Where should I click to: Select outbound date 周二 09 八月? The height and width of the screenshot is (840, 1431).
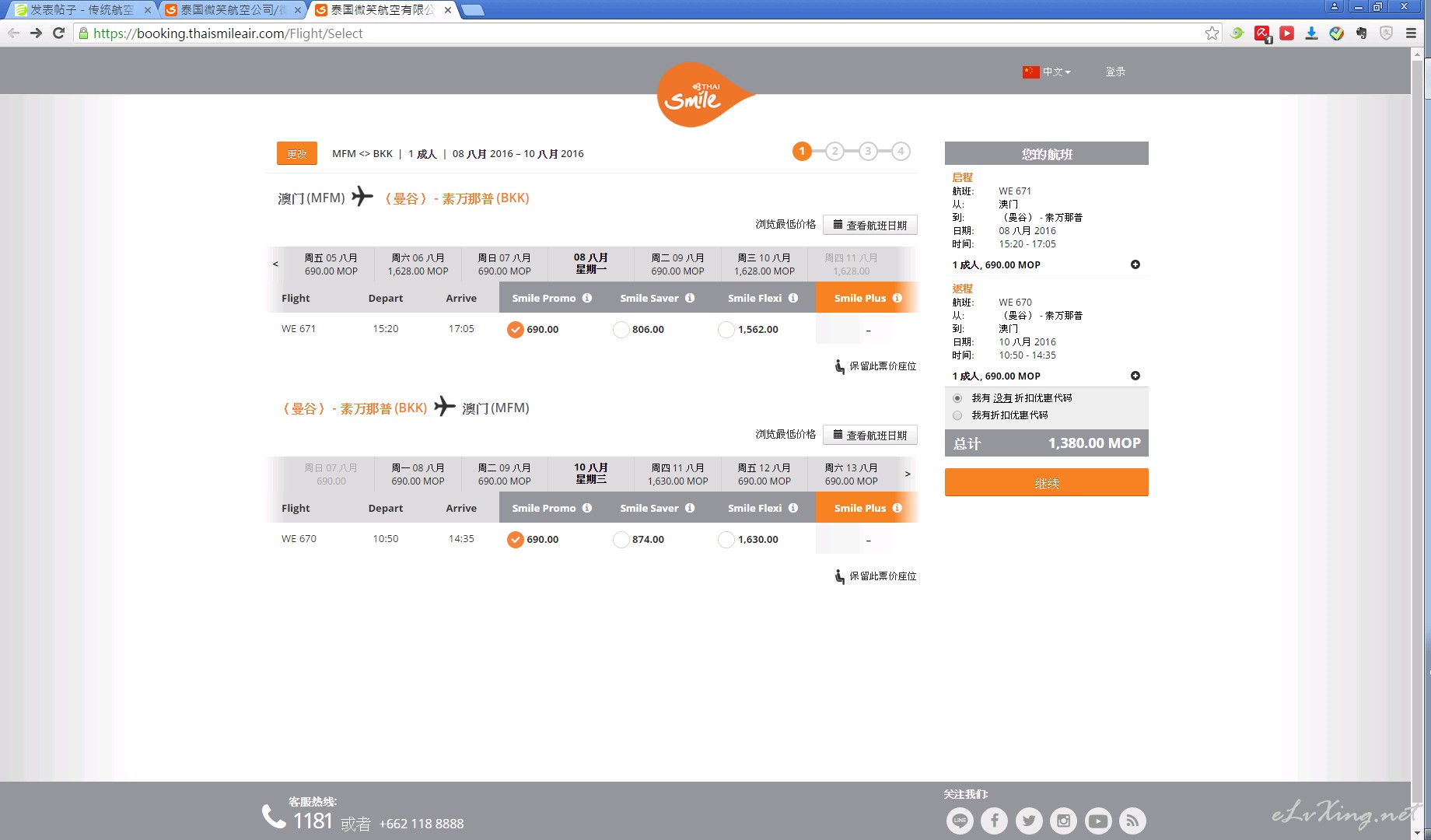click(677, 264)
